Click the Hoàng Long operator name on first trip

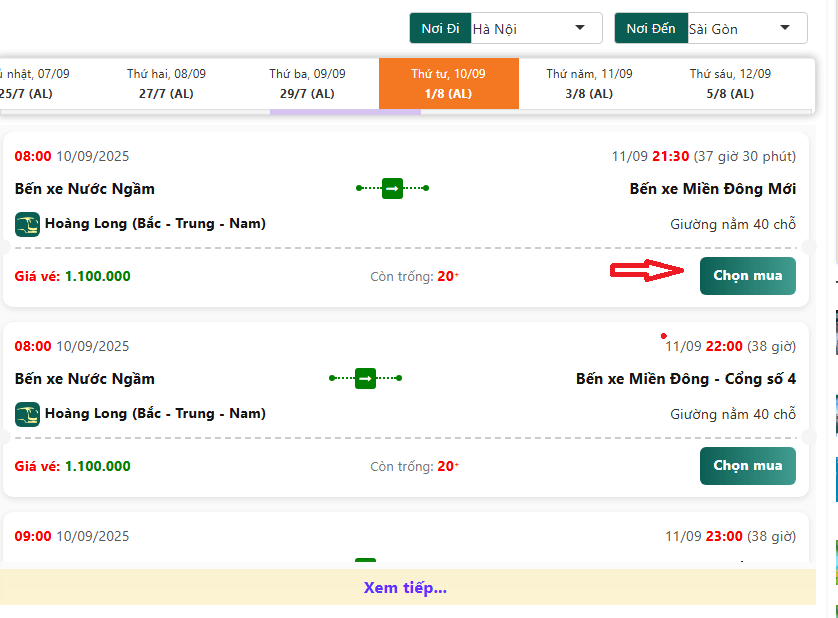pos(155,224)
